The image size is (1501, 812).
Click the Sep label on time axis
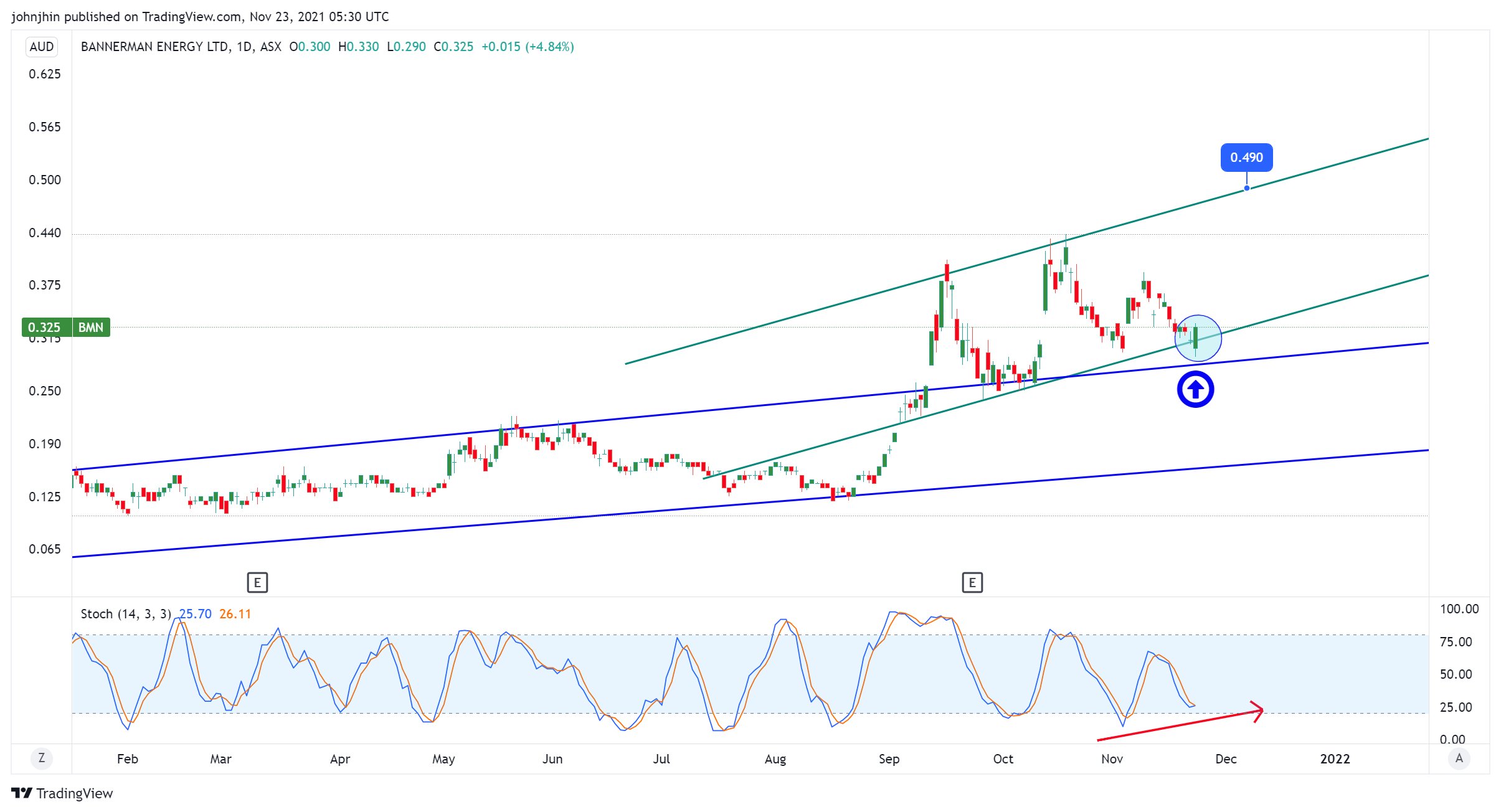(889, 759)
